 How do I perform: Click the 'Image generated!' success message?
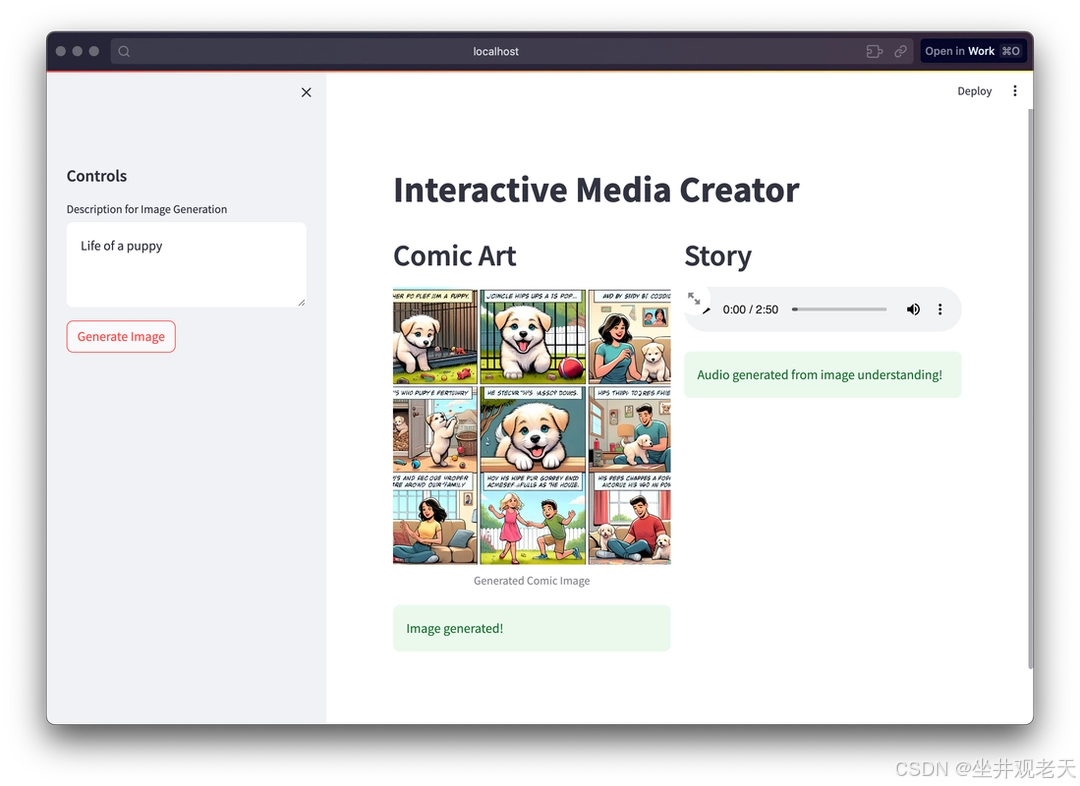point(532,628)
